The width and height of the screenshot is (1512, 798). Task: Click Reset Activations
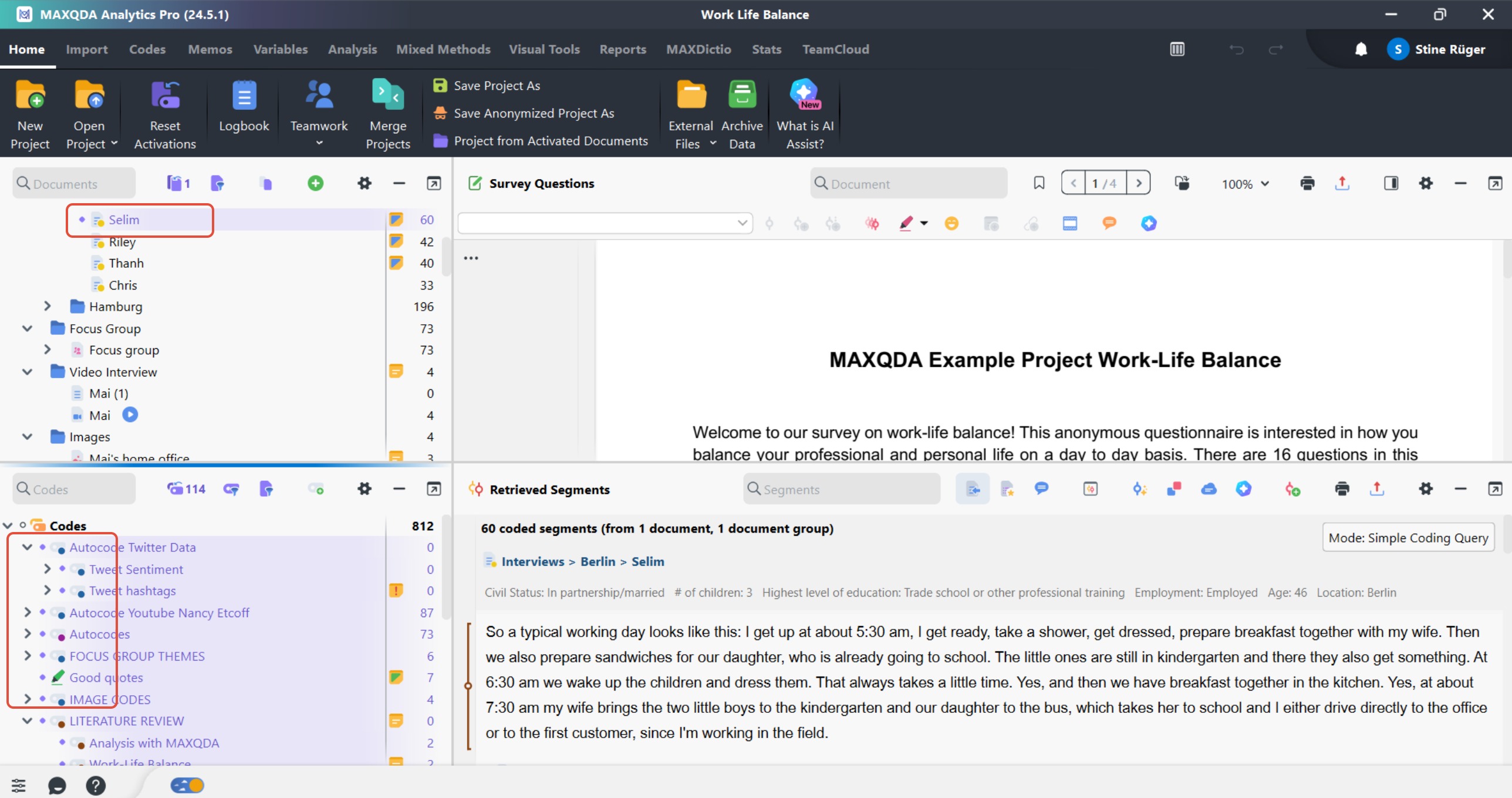pos(165,115)
